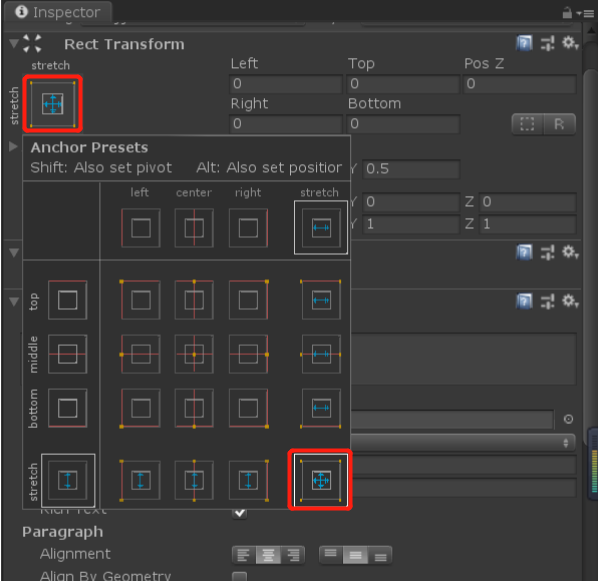This screenshot has width=598, height=581.
Task: Open the dropdown field with arrows
Action: (463, 443)
